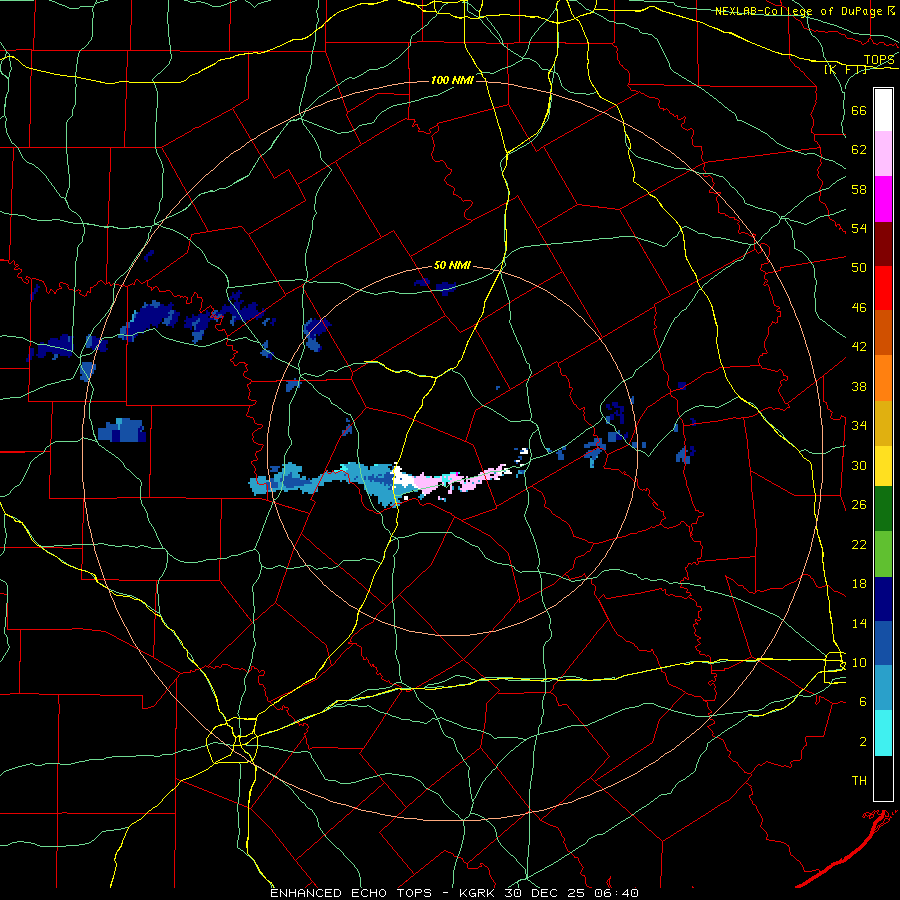The height and width of the screenshot is (900, 900).
Task: Click the legend value "34"
Action: click(859, 425)
